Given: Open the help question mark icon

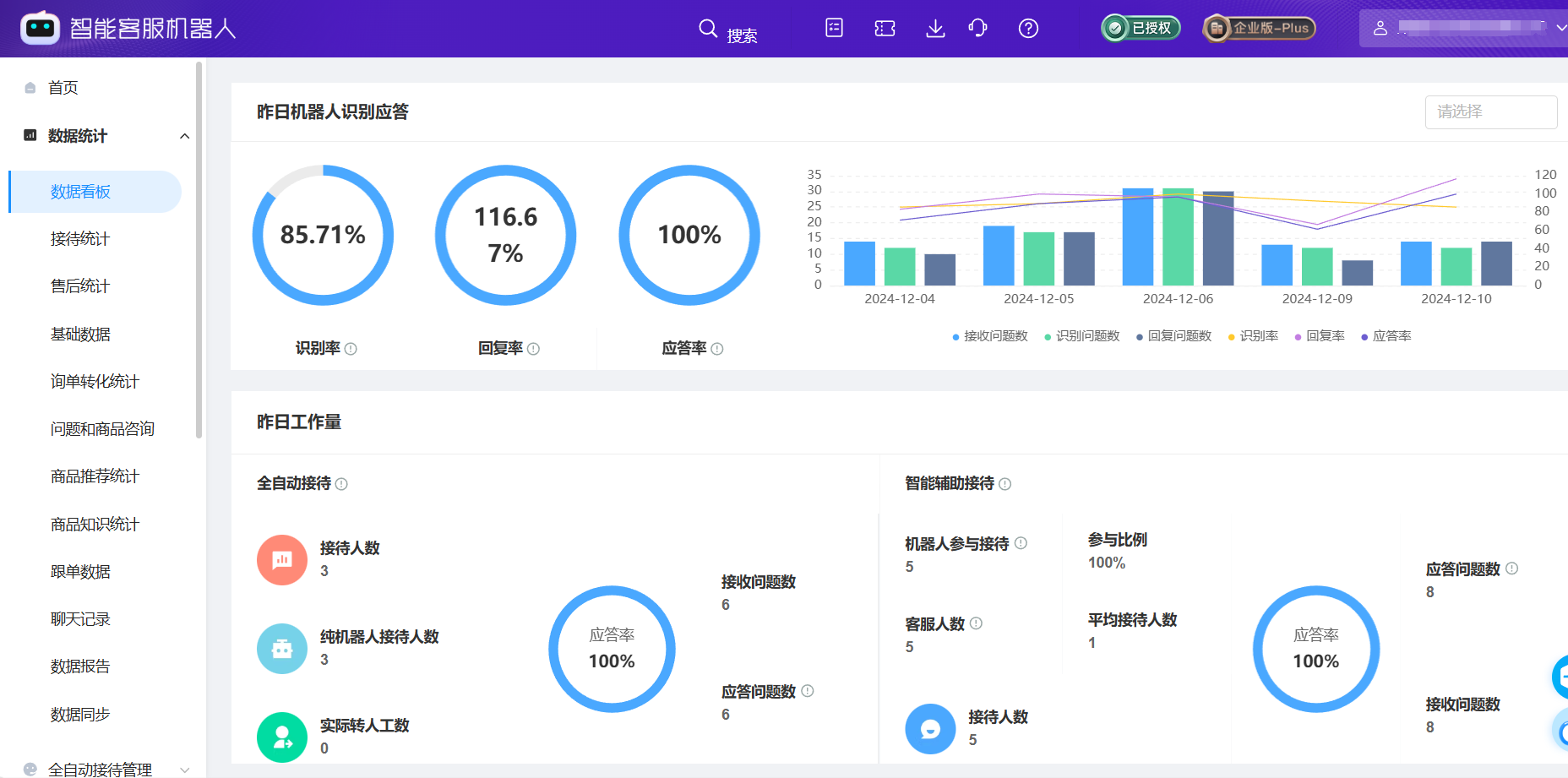Looking at the screenshot, I should (1028, 29).
